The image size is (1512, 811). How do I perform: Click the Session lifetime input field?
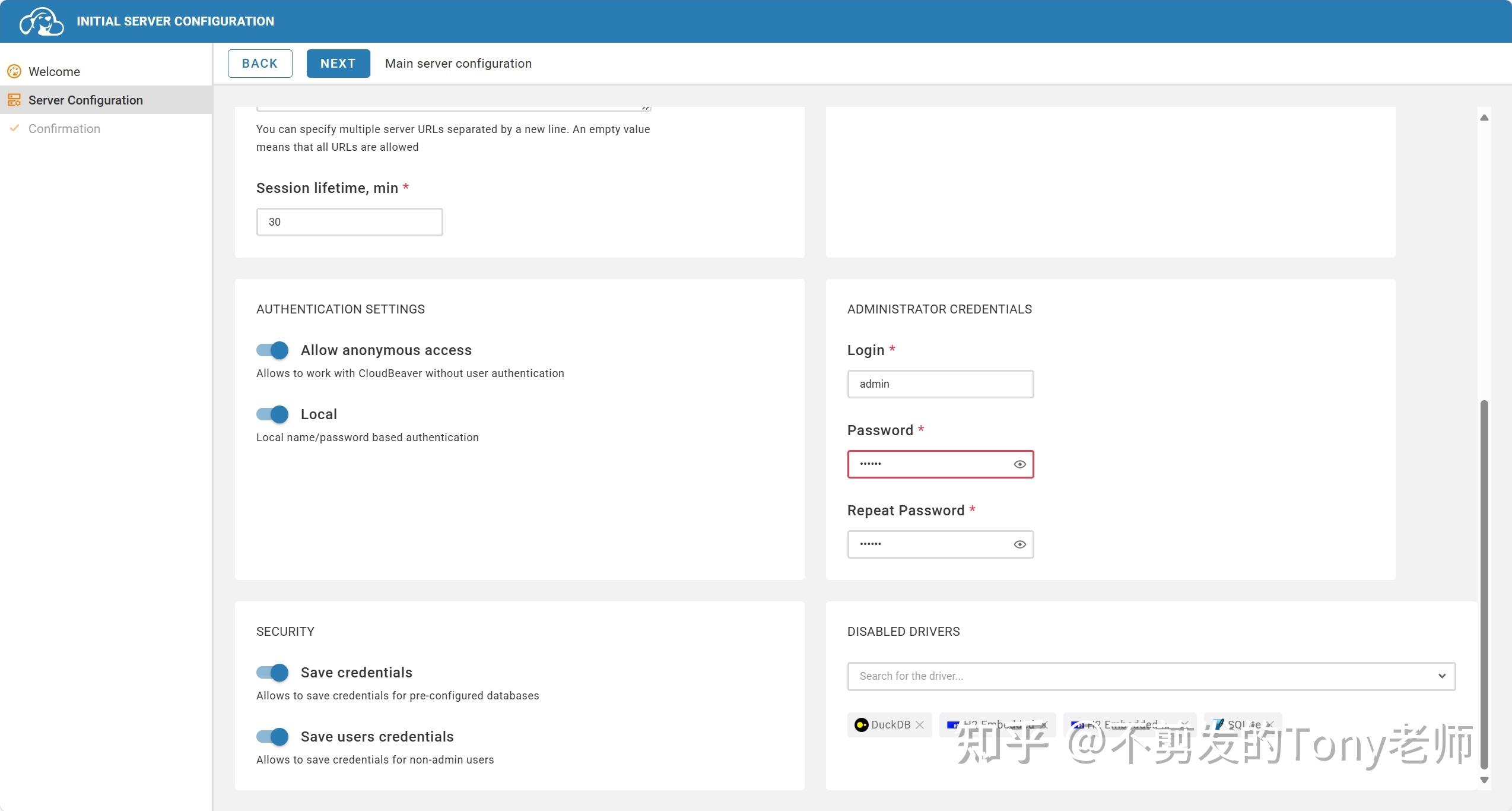[x=350, y=222]
